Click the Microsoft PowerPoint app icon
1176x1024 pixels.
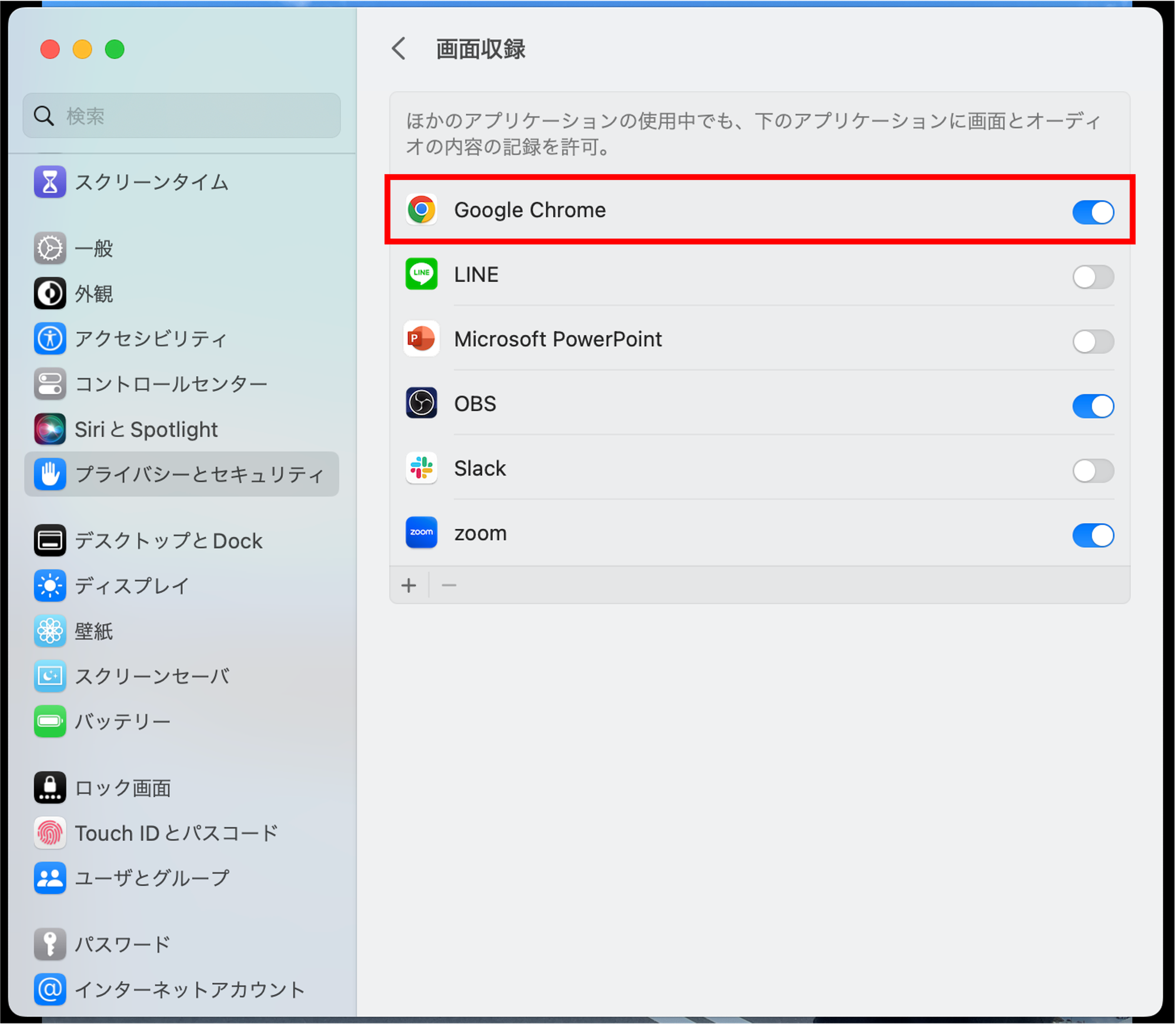[422, 339]
